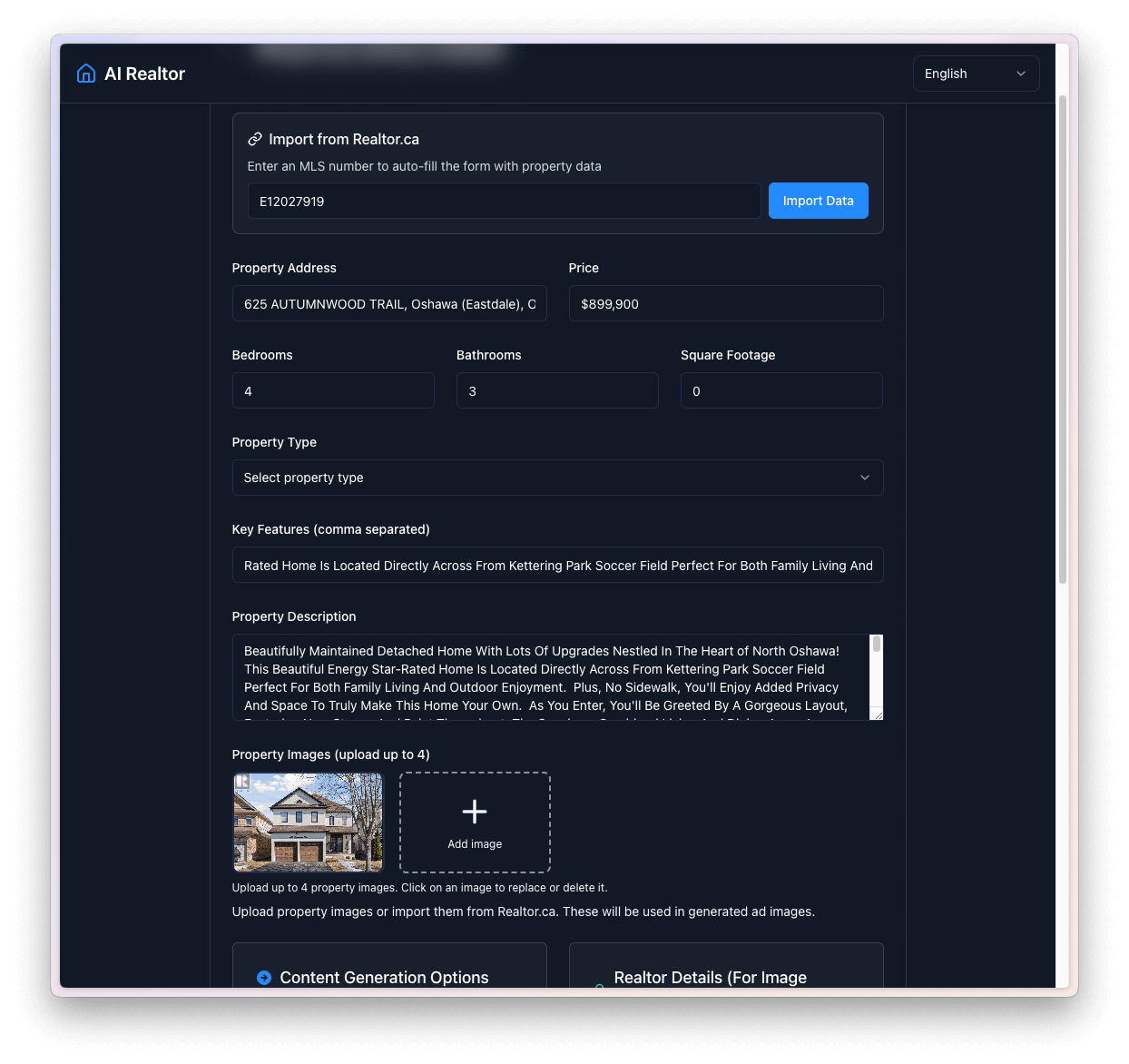The height and width of the screenshot is (1064, 1129).
Task: Click the resize handle of the description textarea
Action: (x=877, y=714)
